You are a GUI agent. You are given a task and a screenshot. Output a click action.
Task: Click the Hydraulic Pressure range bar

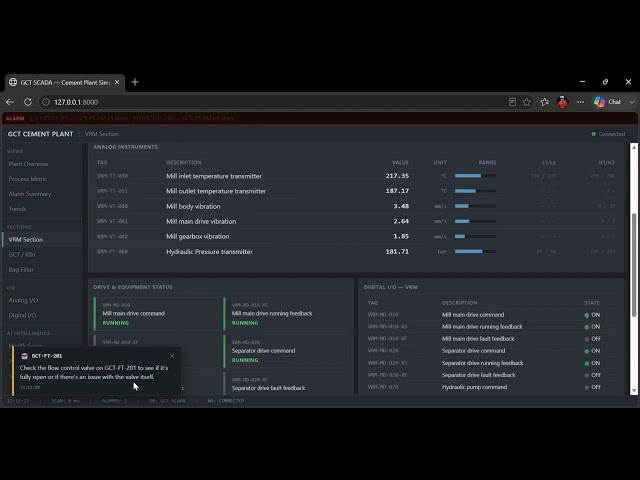click(476, 251)
